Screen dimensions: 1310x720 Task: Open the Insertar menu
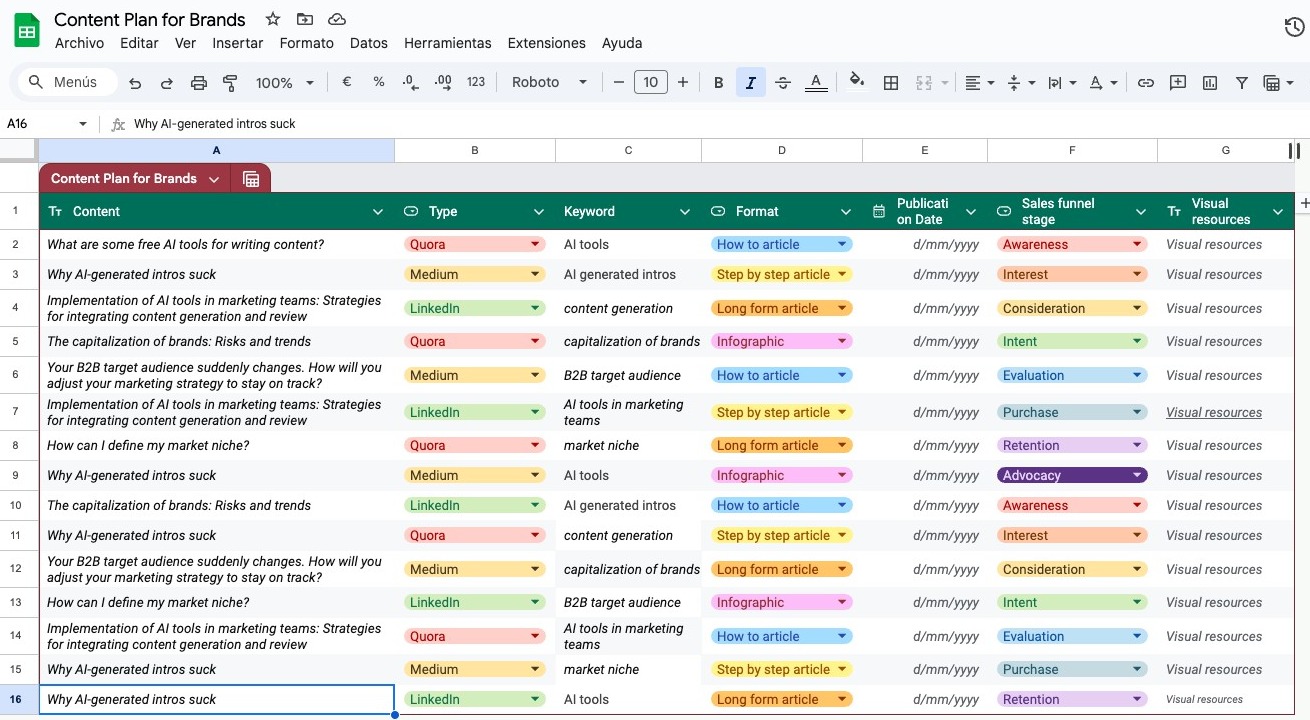pyautogui.click(x=238, y=43)
